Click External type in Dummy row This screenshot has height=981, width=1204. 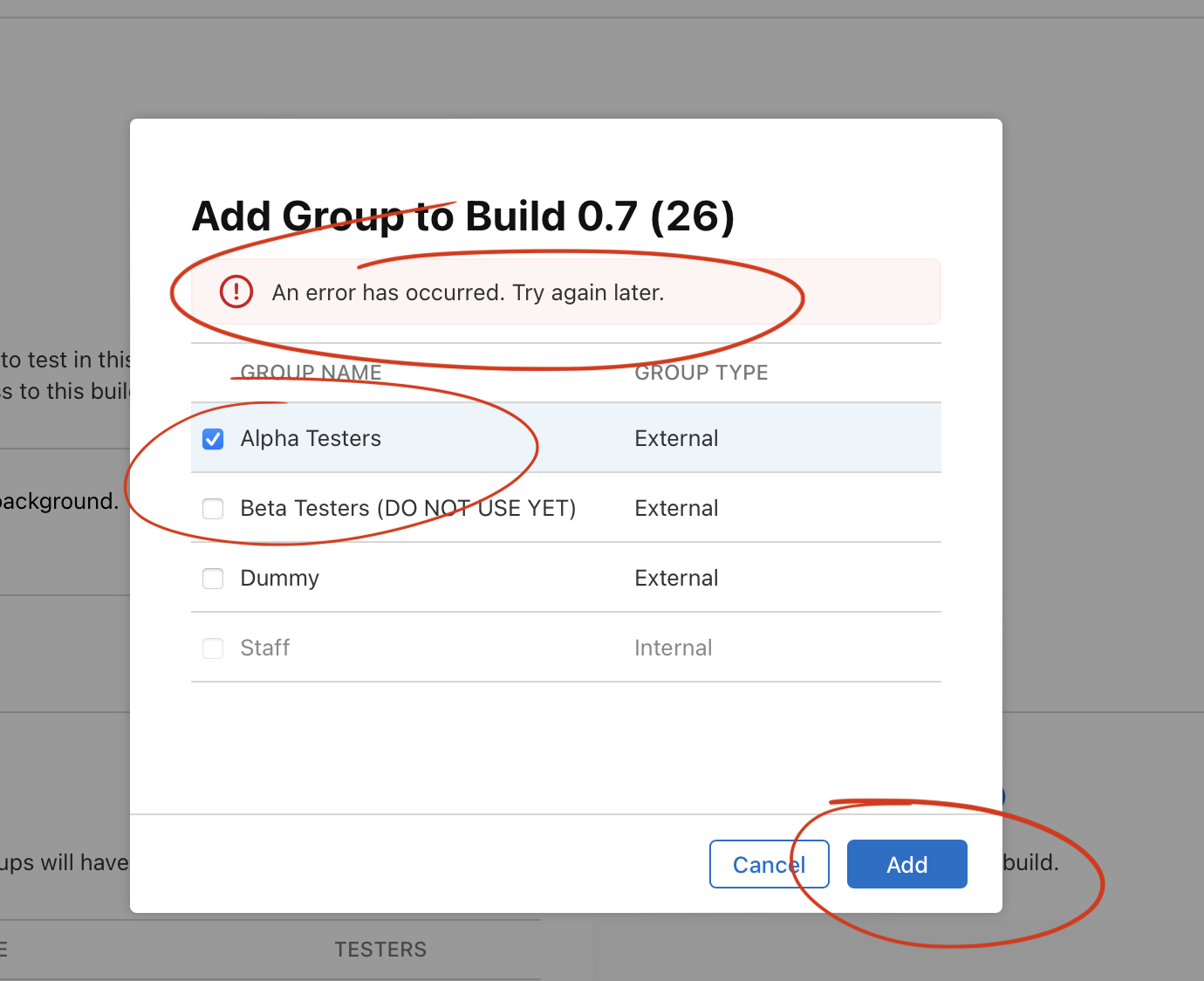(676, 578)
